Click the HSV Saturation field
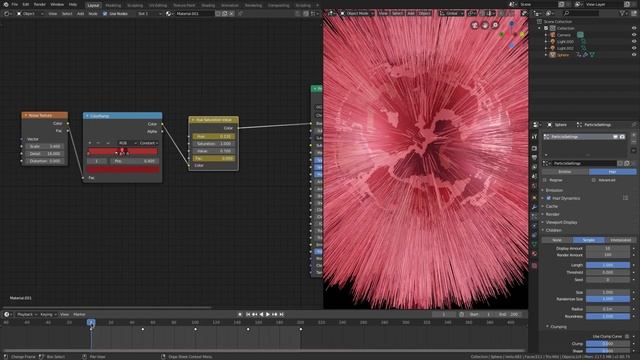The width and height of the screenshot is (640, 360). (x=213, y=144)
